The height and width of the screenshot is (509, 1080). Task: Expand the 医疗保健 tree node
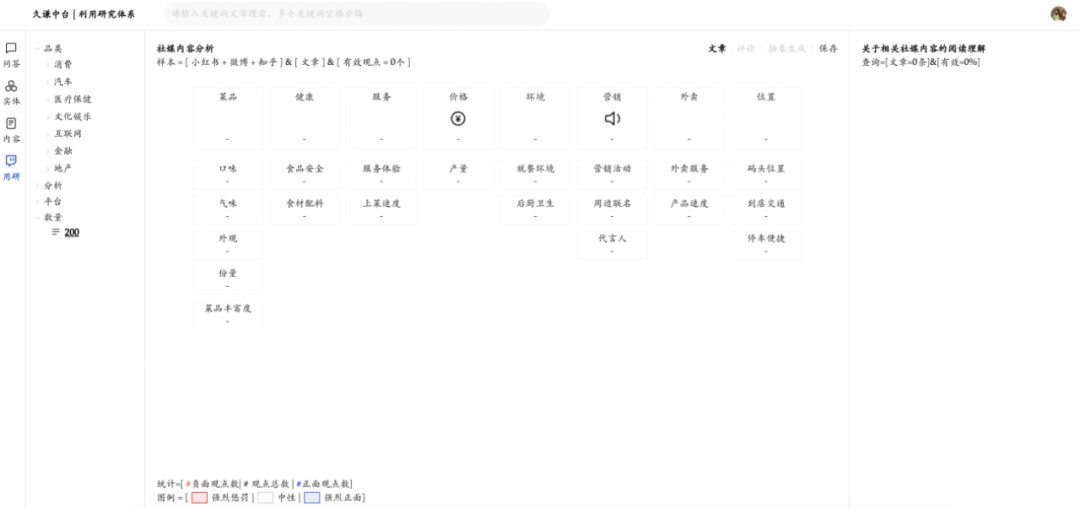tap(48, 99)
